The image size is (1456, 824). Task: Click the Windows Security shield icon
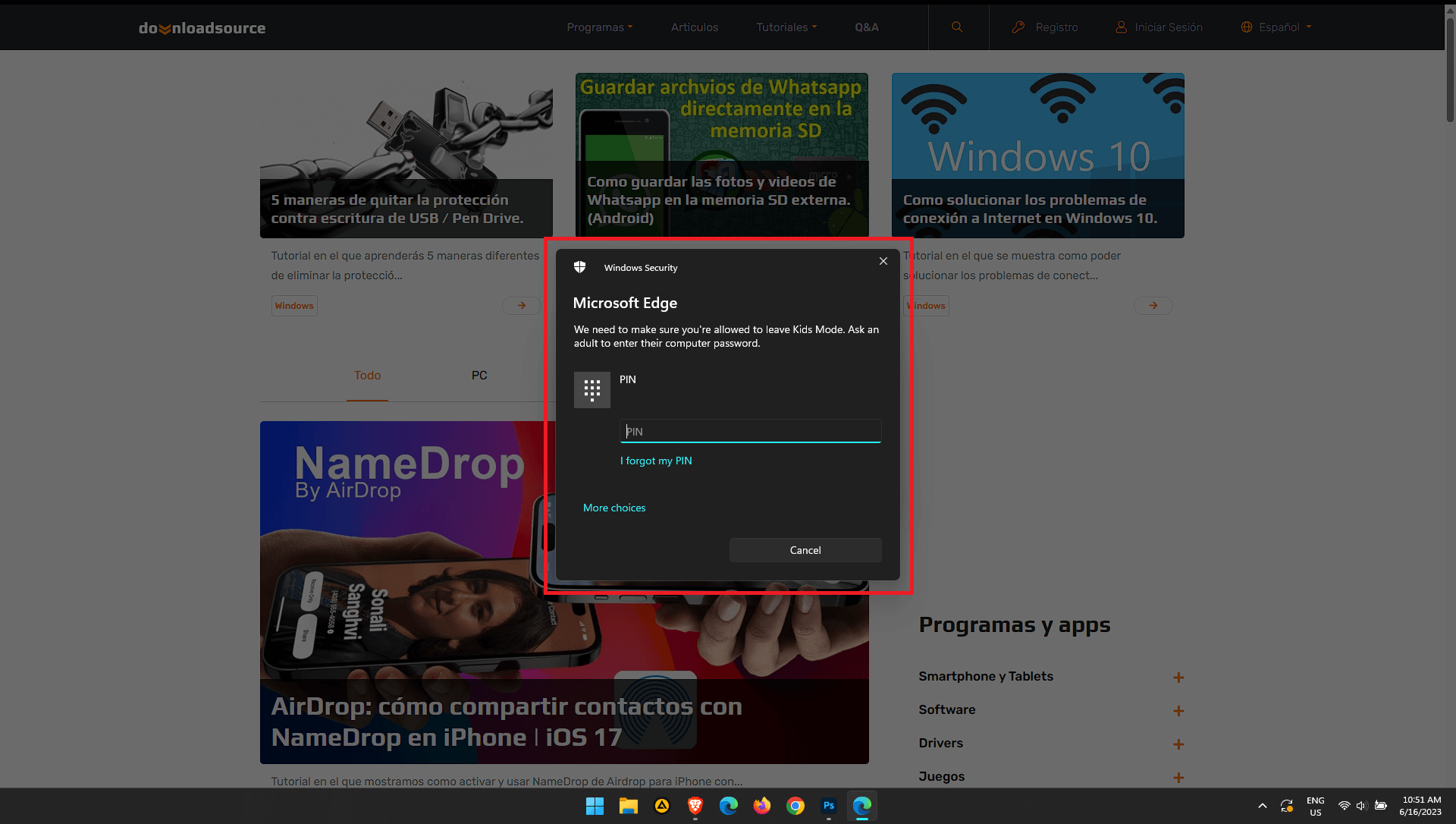click(580, 267)
